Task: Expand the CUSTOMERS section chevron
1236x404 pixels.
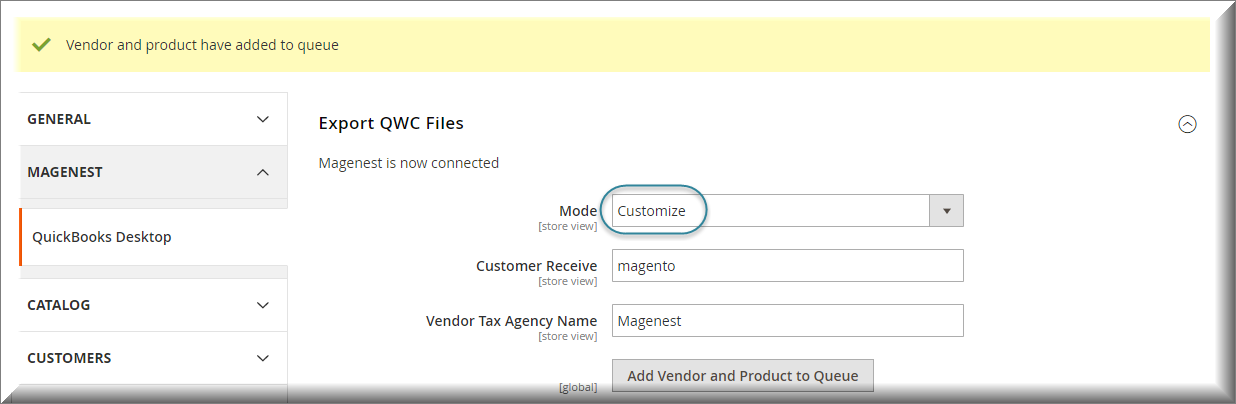Action: point(263,358)
